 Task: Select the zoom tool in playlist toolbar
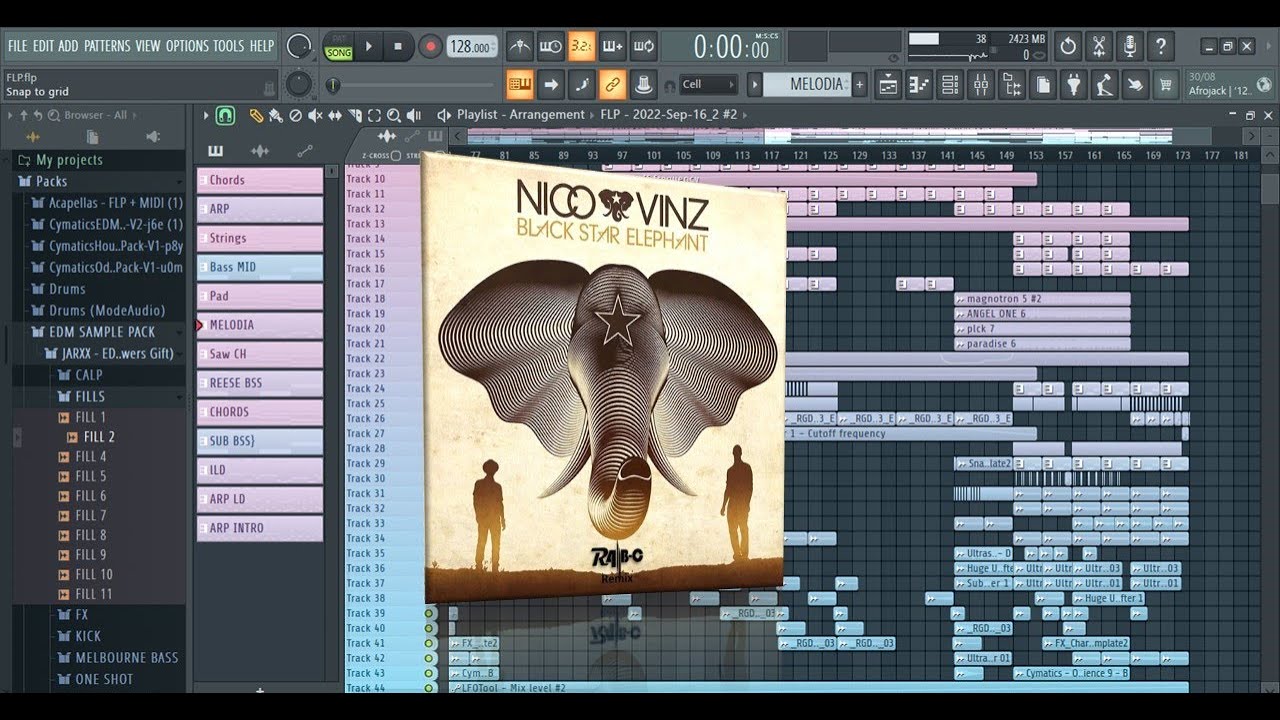pos(394,116)
